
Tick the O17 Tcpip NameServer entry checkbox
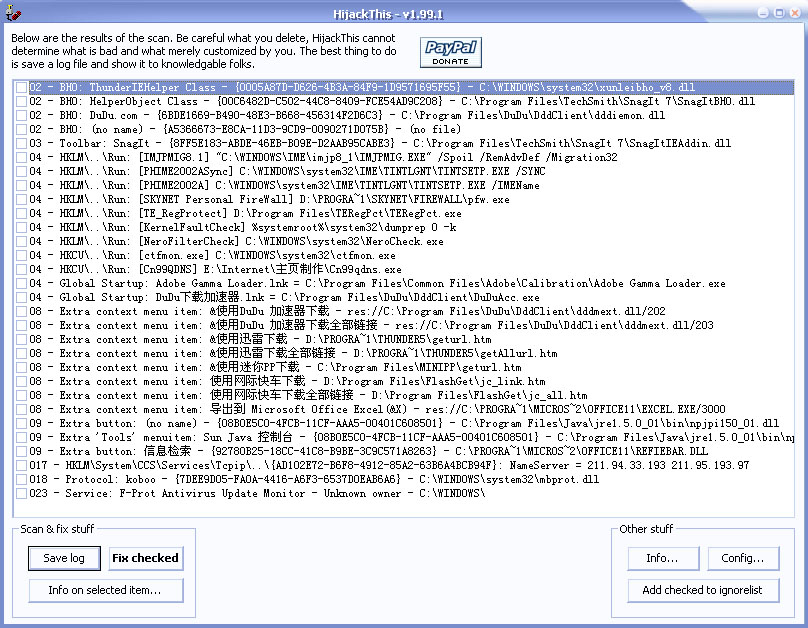[21, 466]
